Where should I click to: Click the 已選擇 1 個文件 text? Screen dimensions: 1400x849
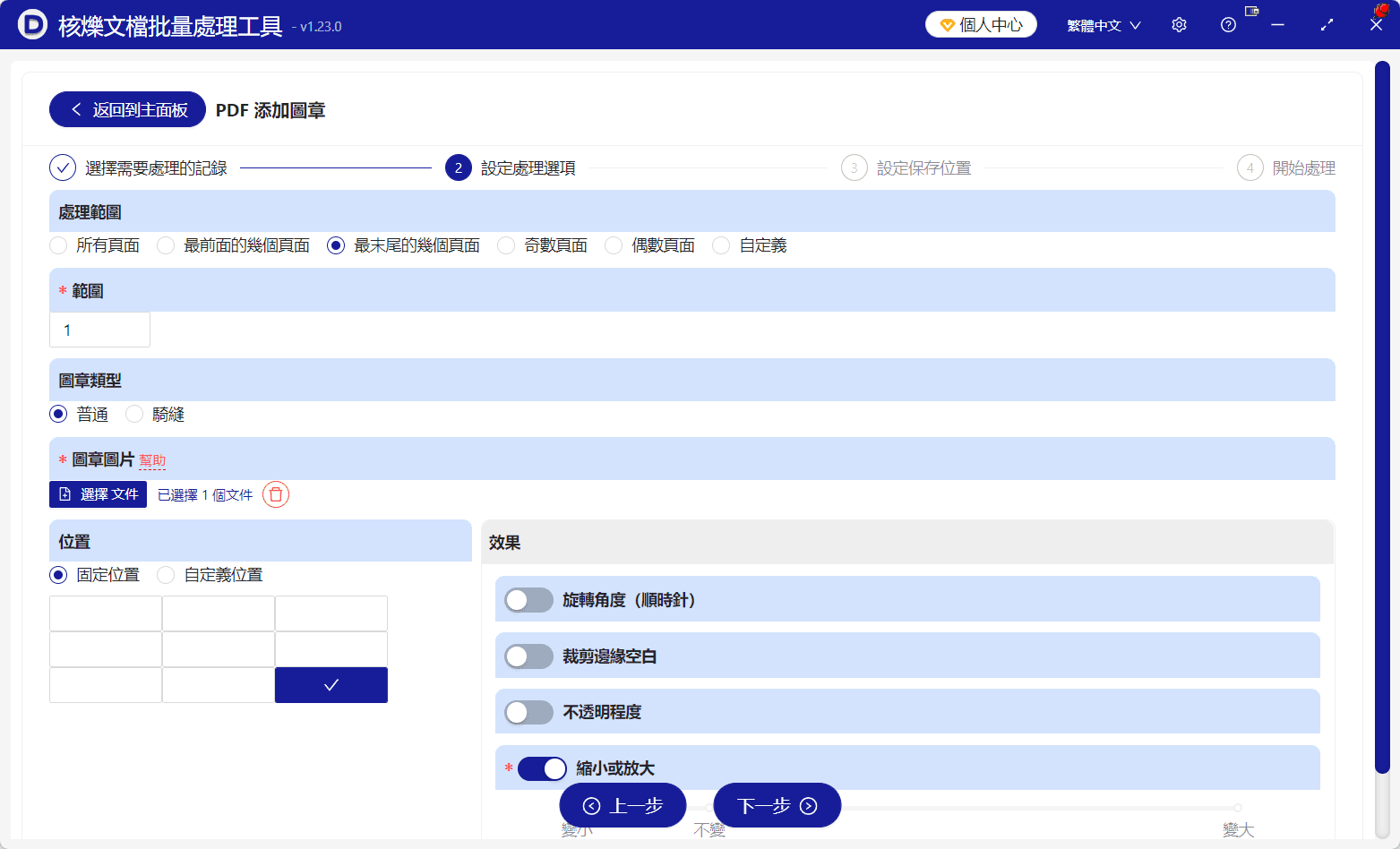tap(205, 495)
